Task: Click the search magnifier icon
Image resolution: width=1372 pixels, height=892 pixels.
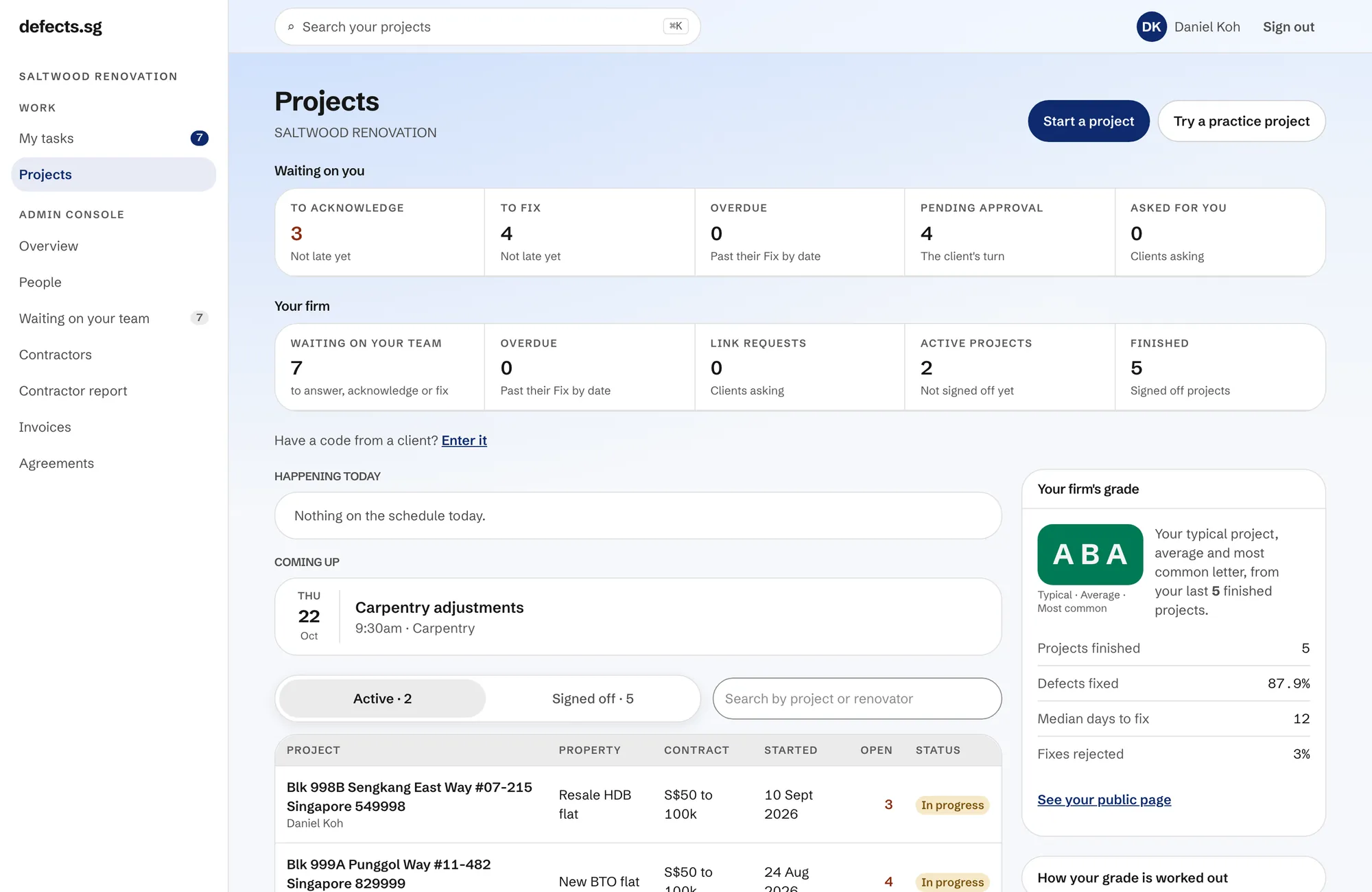Action: tap(291, 27)
